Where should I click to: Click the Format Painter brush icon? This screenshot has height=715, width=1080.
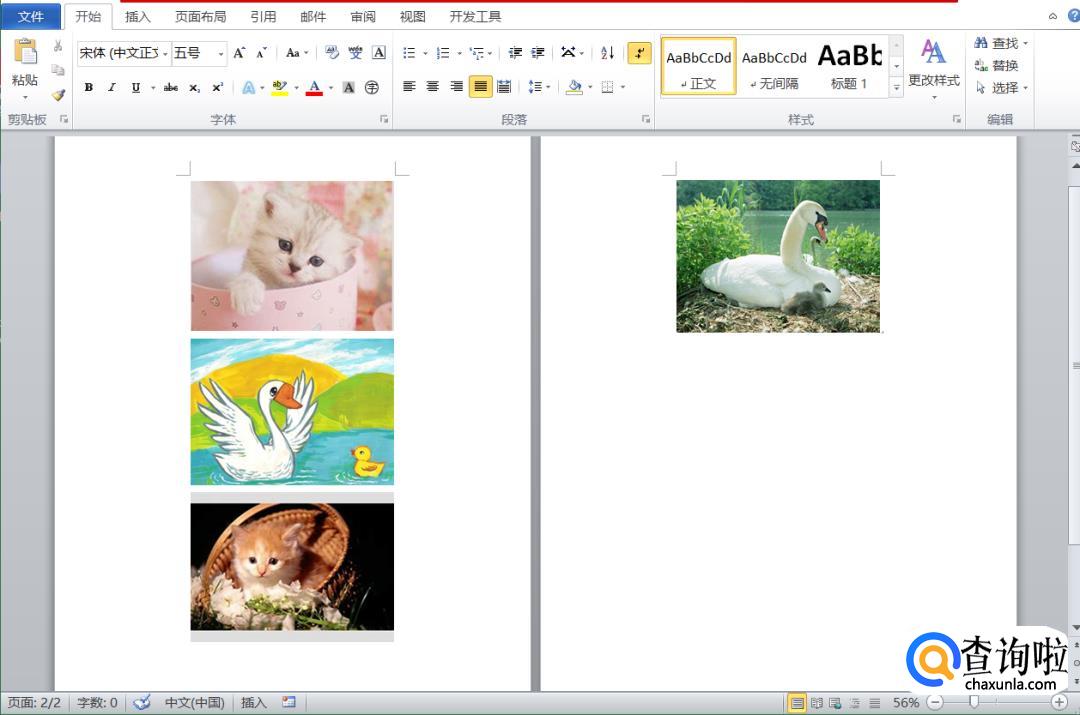point(58,95)
